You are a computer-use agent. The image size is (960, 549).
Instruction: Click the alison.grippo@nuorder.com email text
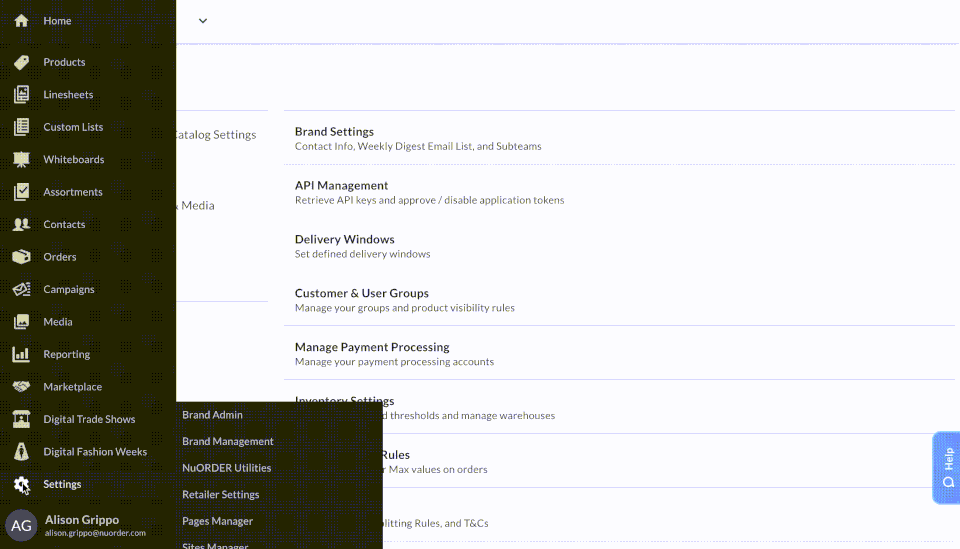95,533
